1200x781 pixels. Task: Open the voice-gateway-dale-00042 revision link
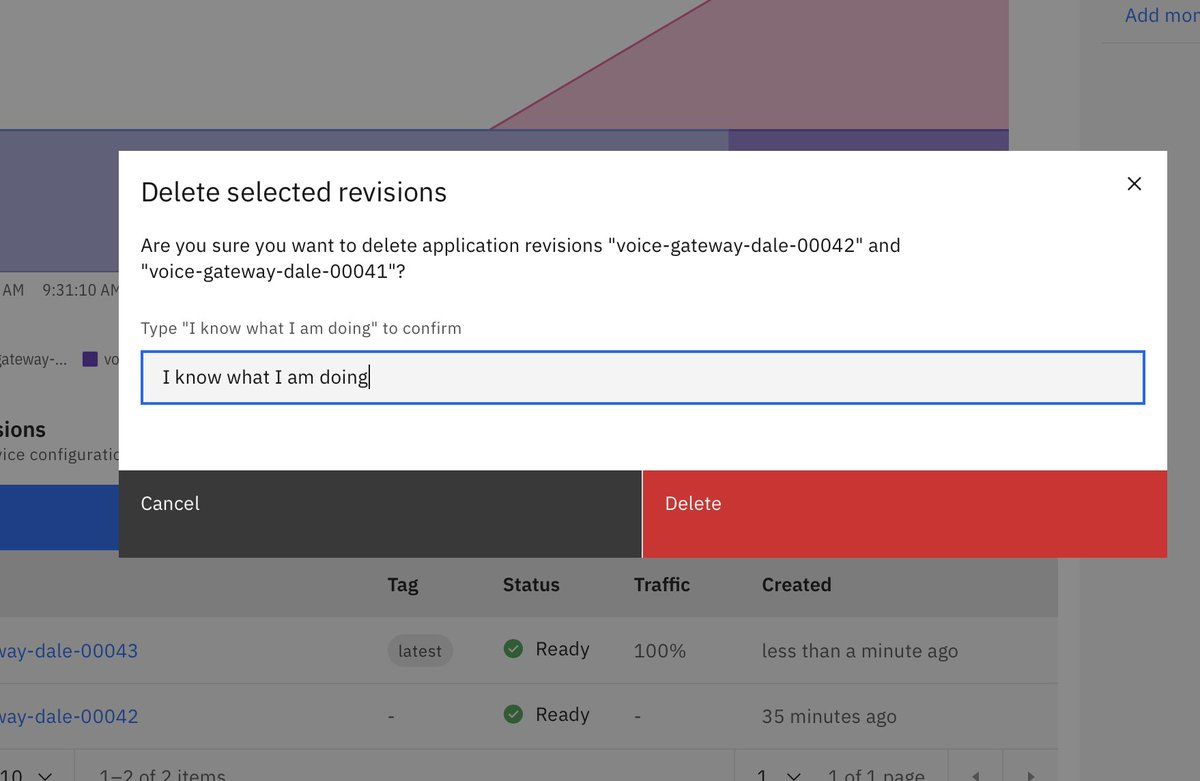[x=68, y=717]
